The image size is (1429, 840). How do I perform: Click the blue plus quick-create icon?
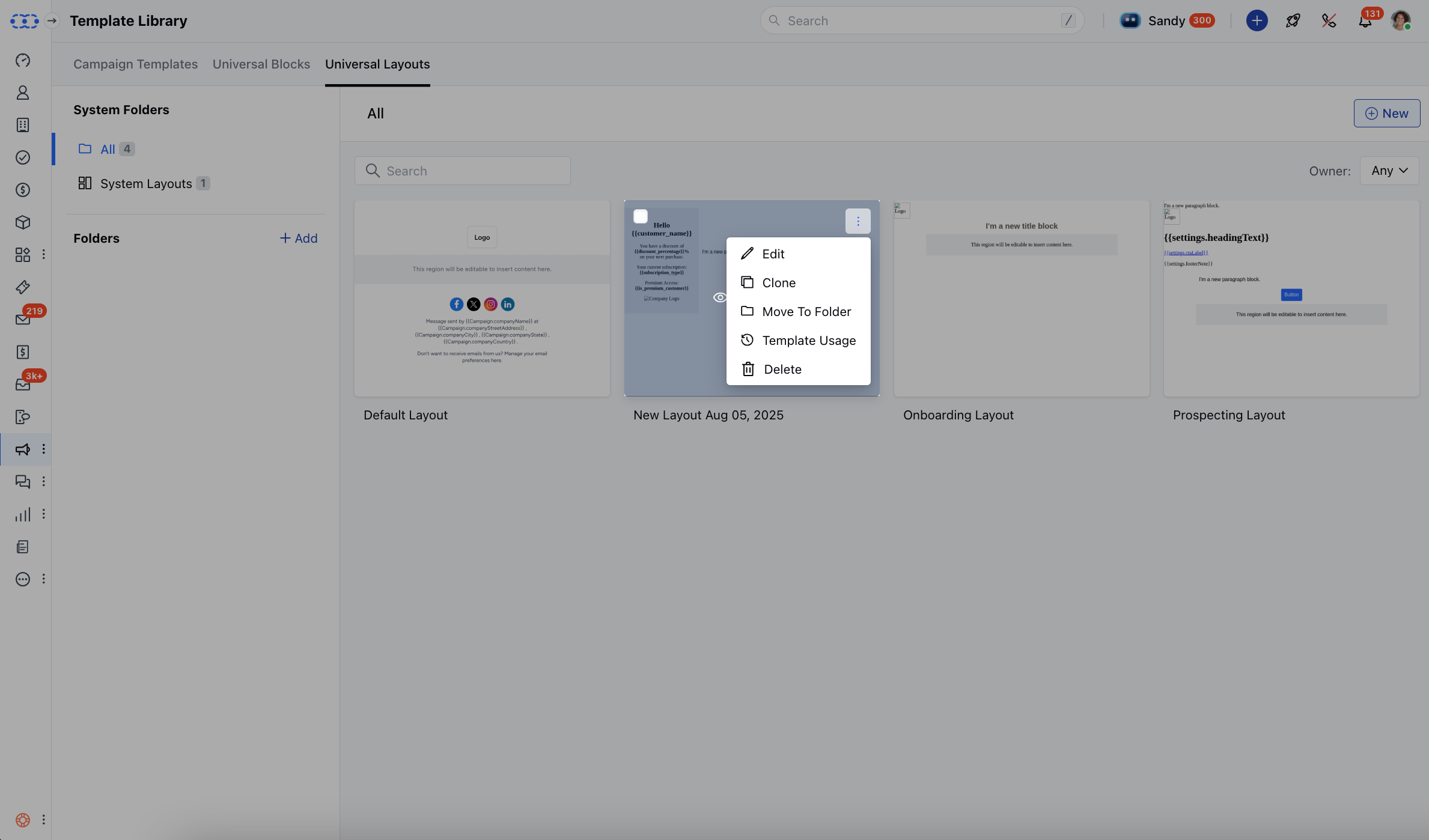coord(1257,21)
